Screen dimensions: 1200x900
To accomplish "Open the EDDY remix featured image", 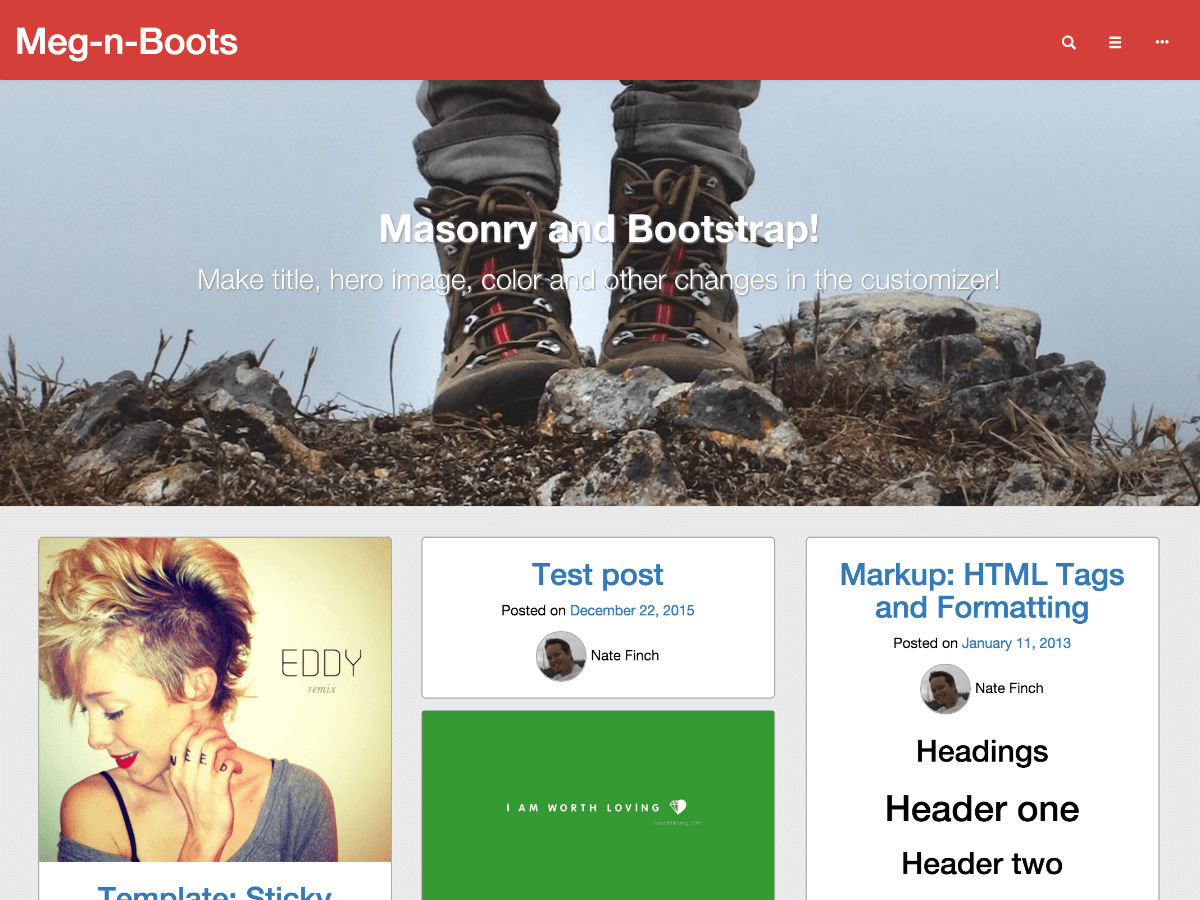I will click(214, 698).
